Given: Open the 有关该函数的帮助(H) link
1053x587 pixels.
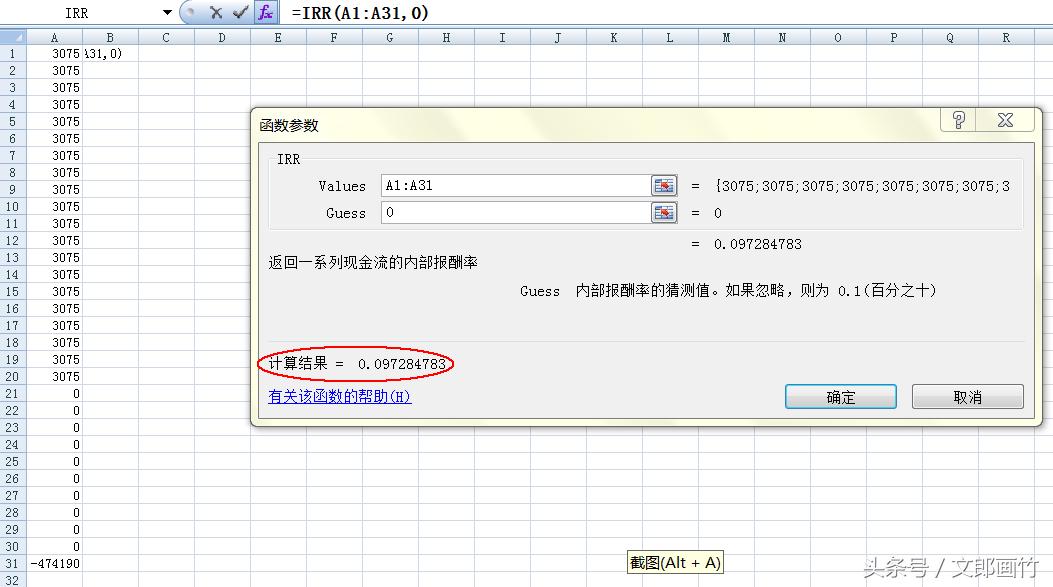Looking at the screenshot, I should (x=340, y=396).
